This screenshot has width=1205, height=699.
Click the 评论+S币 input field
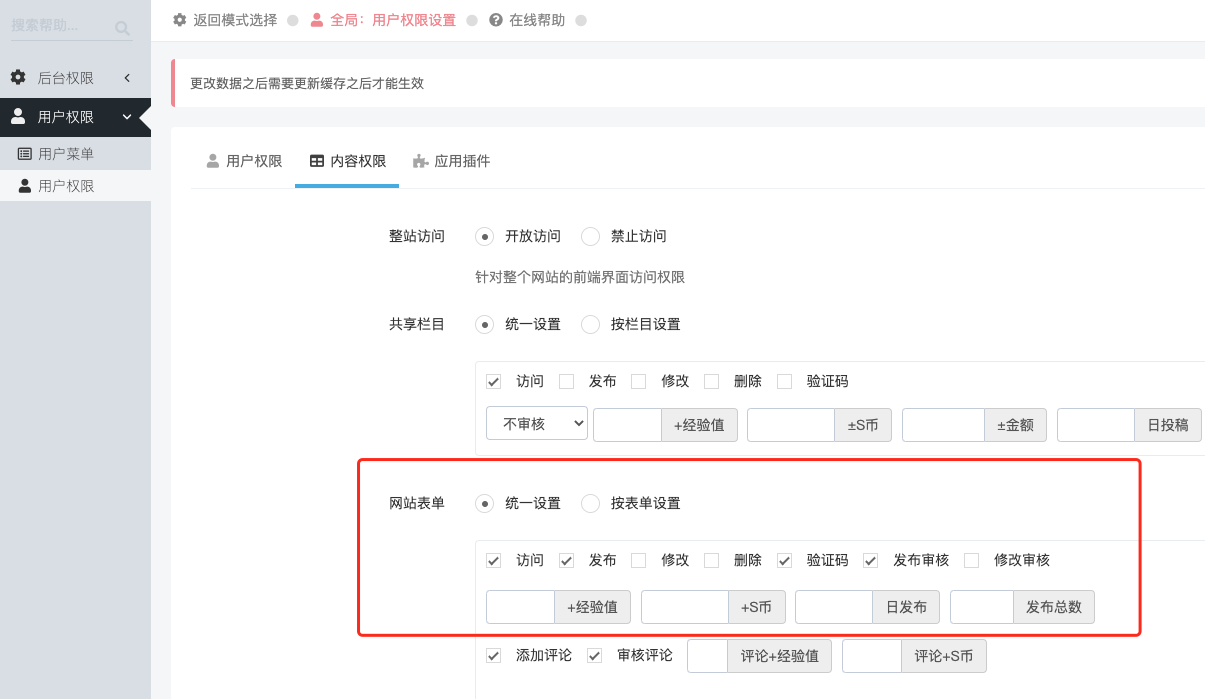coord(872,656)
